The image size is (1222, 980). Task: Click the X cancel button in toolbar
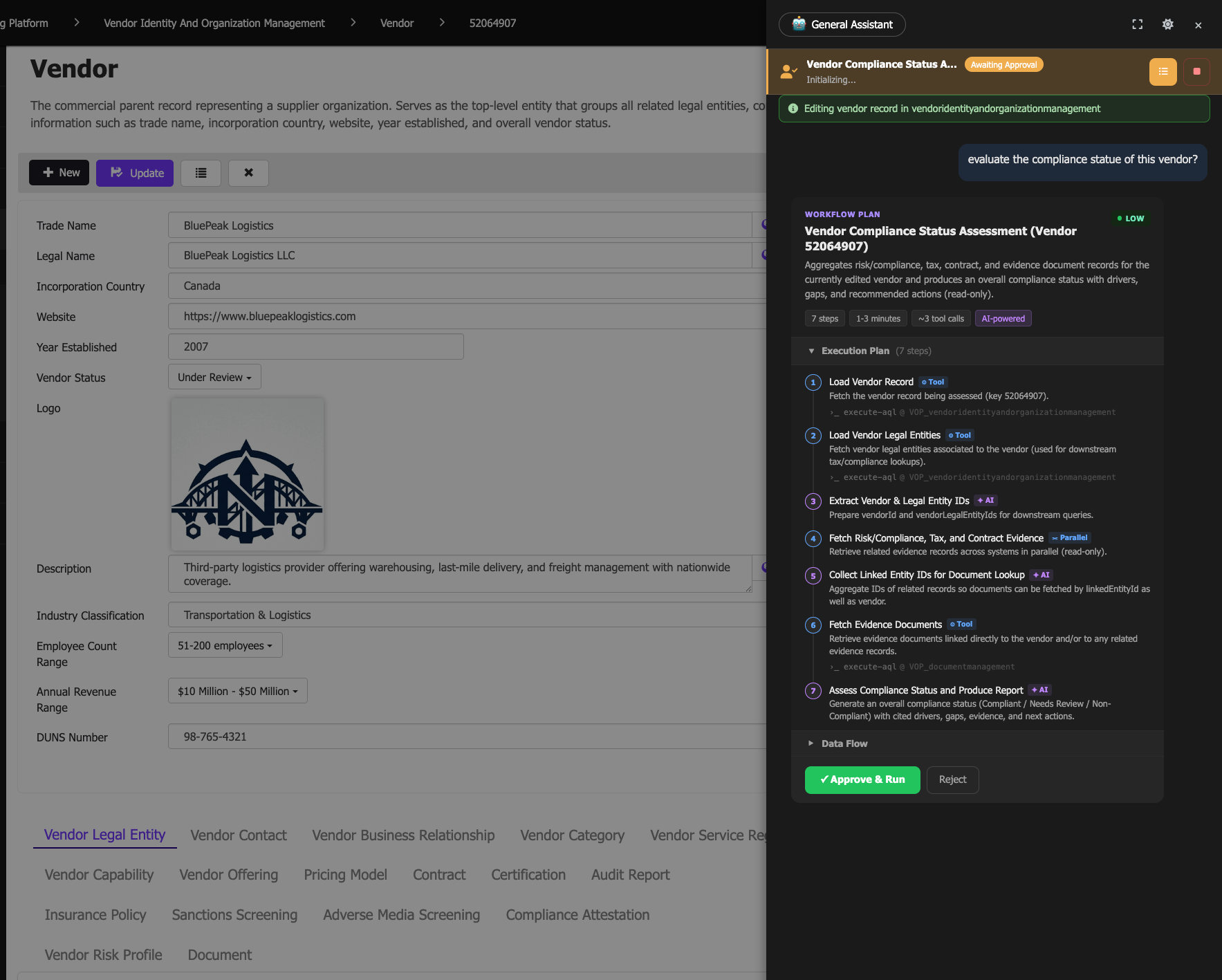248,173
